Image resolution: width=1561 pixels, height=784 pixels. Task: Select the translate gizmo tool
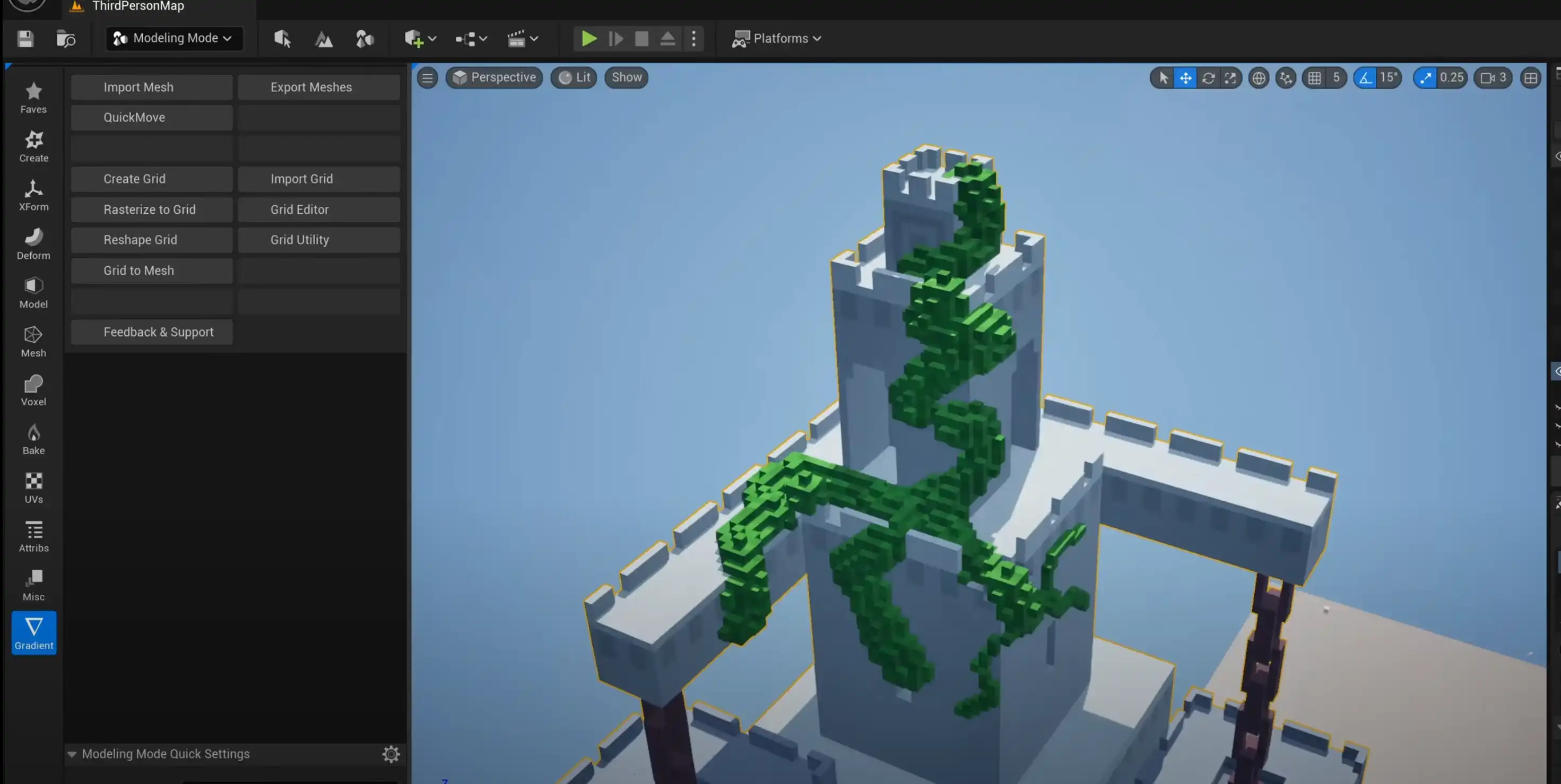click(x=1185, y=78)
